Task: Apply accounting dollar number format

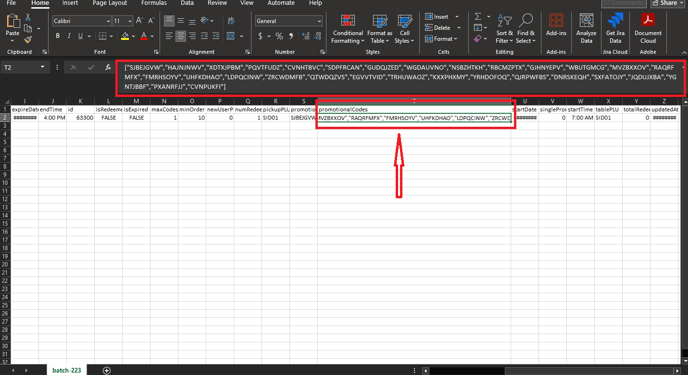Action: click(x=260, y=36)
